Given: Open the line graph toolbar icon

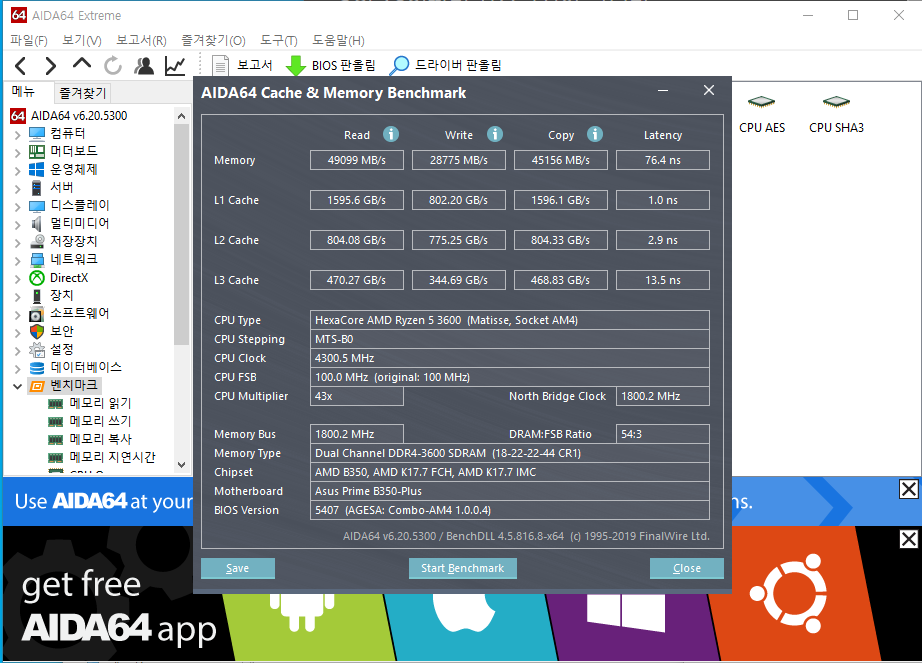Looking at the screenshot, I should pos(175,66).
